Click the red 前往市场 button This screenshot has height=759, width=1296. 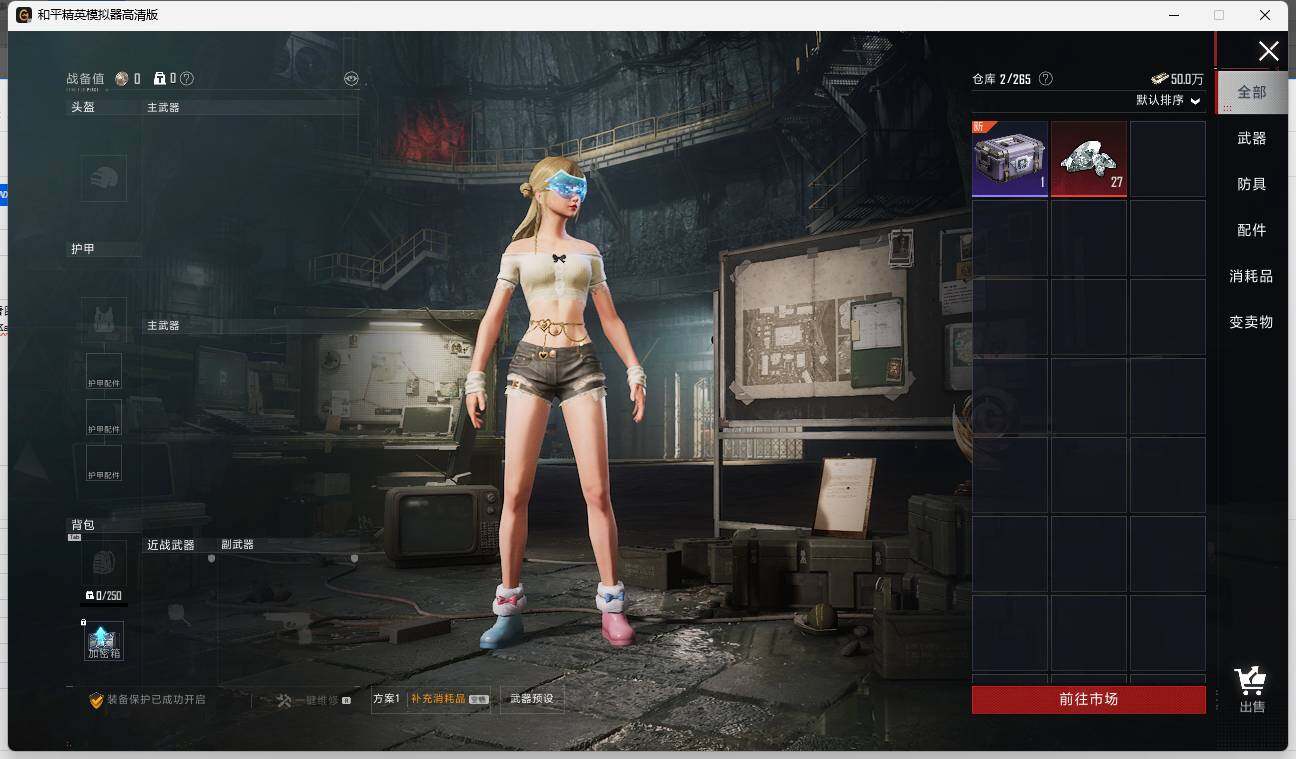[x=1089, y=700]
